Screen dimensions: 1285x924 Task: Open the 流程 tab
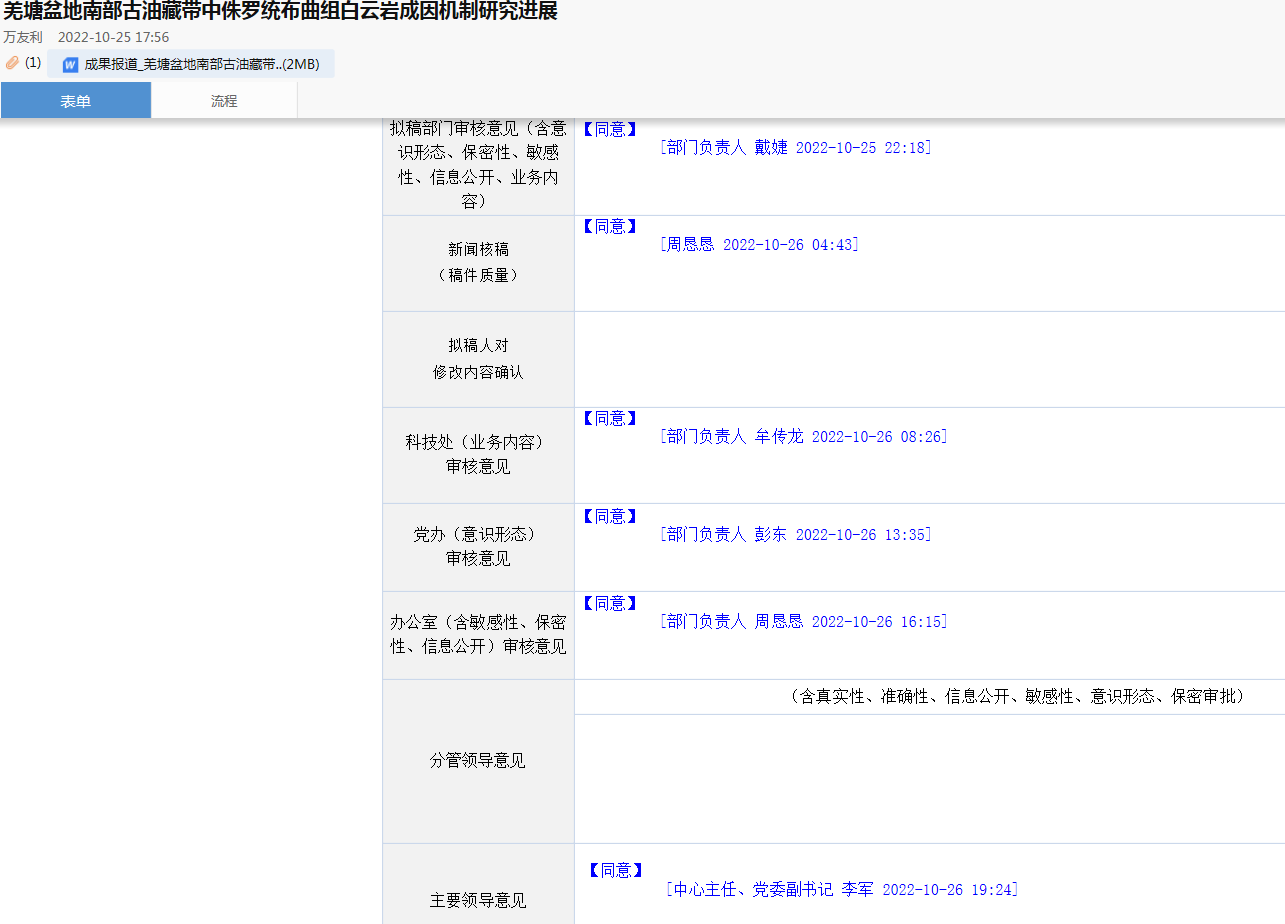pos(224,101)
